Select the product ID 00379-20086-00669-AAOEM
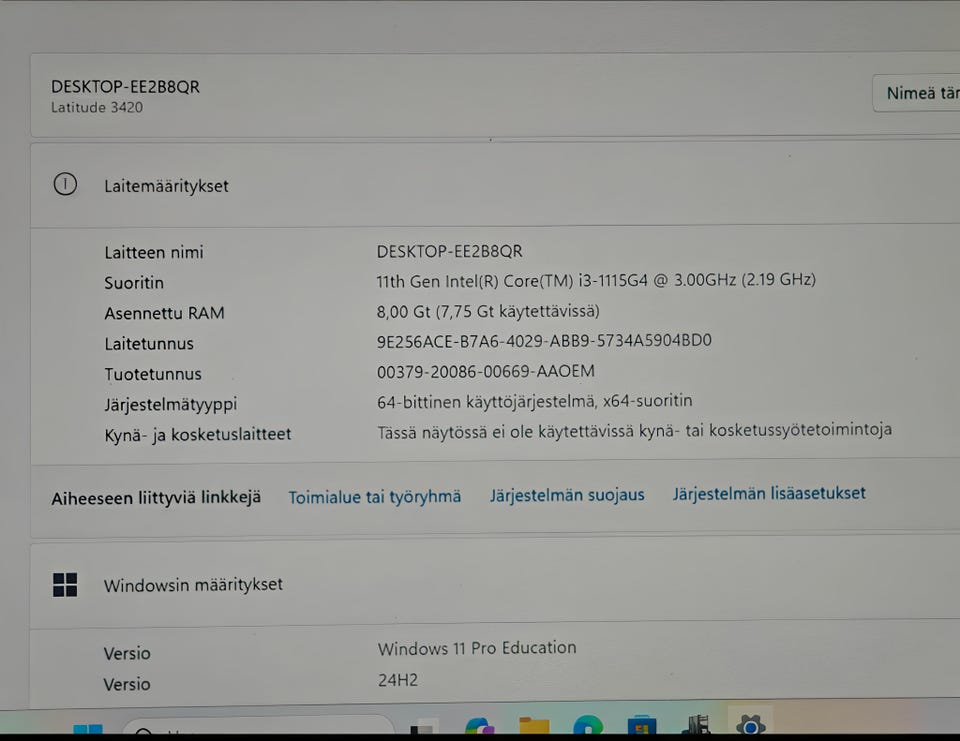This screenshot has height=741, width=960. point(486,372)
